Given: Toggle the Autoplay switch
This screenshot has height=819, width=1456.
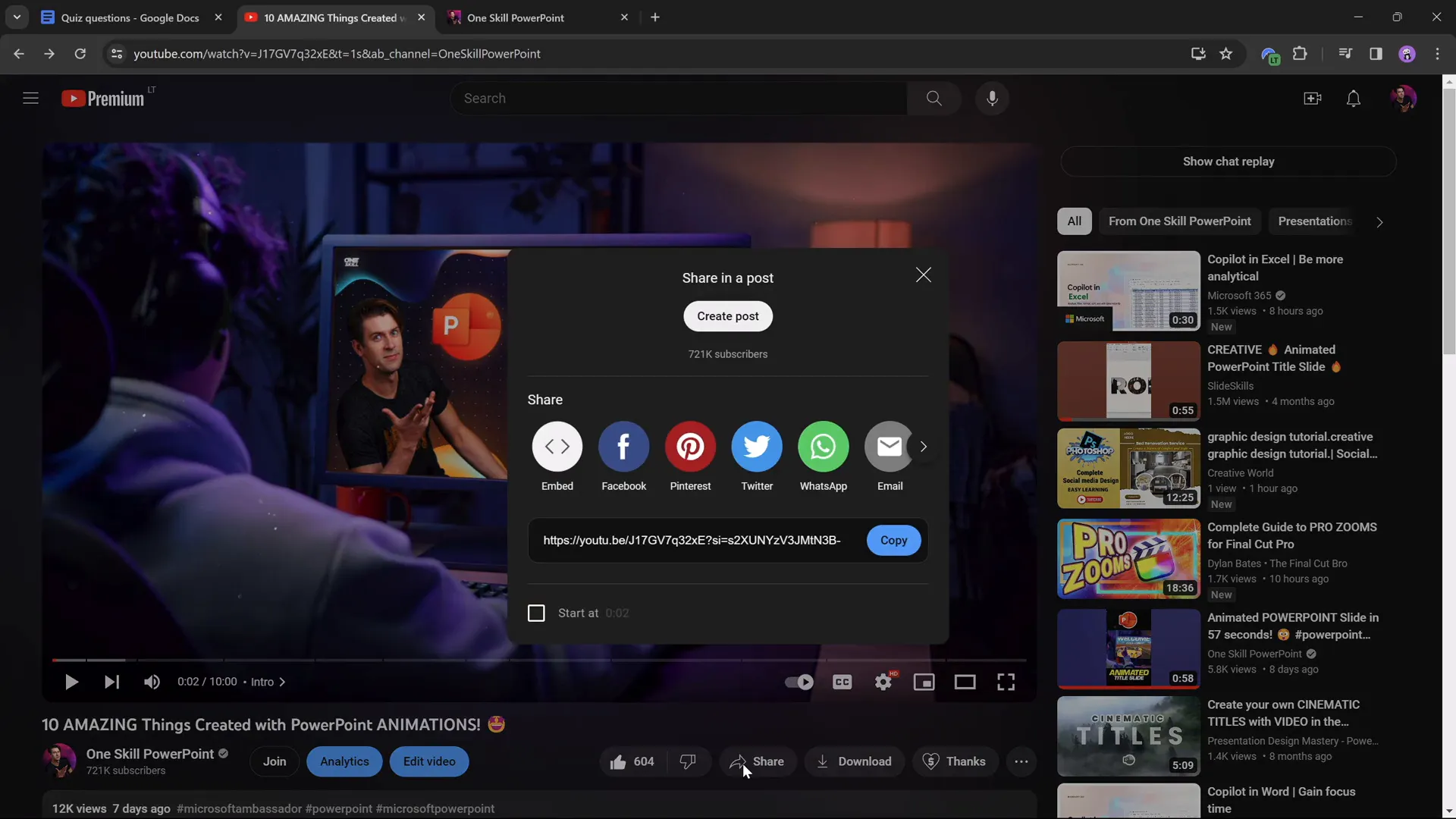Looking at the screenshot, I should click(x=799, y=682).
